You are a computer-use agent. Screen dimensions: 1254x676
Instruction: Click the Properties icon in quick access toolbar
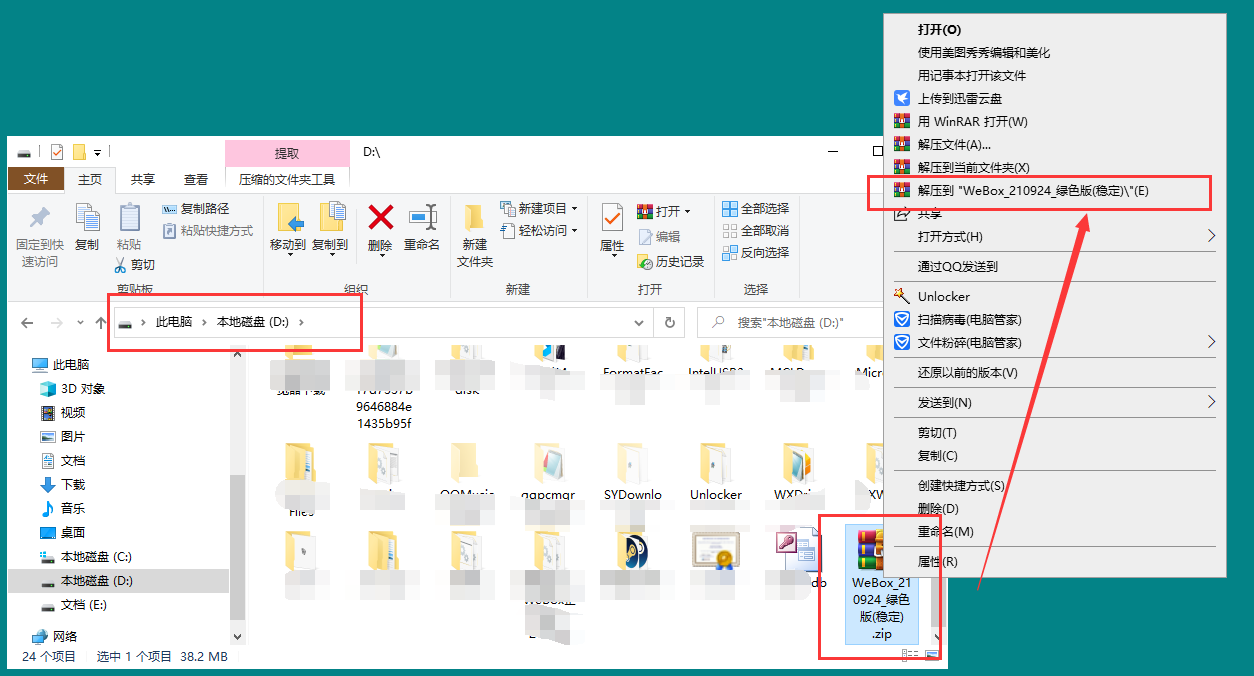point(56,152)
